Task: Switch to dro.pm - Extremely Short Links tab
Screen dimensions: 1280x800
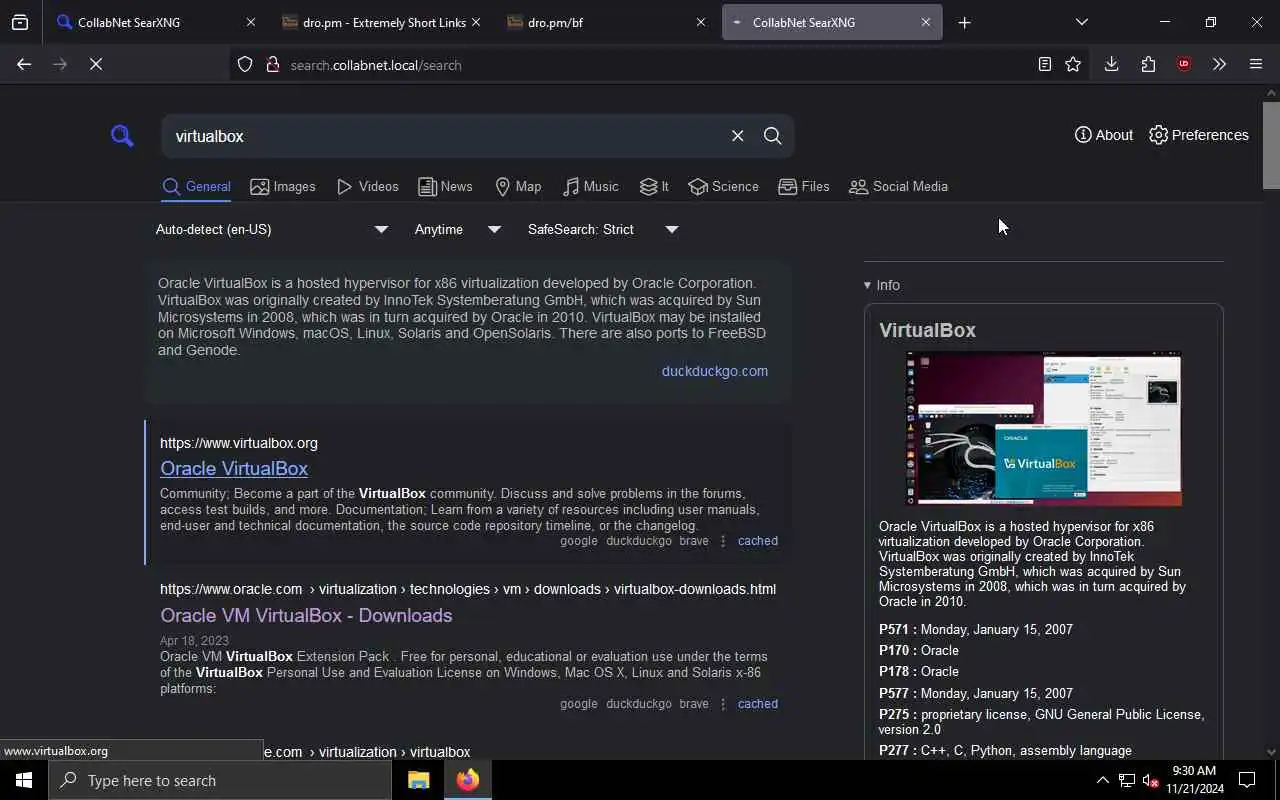Action: 380,22
